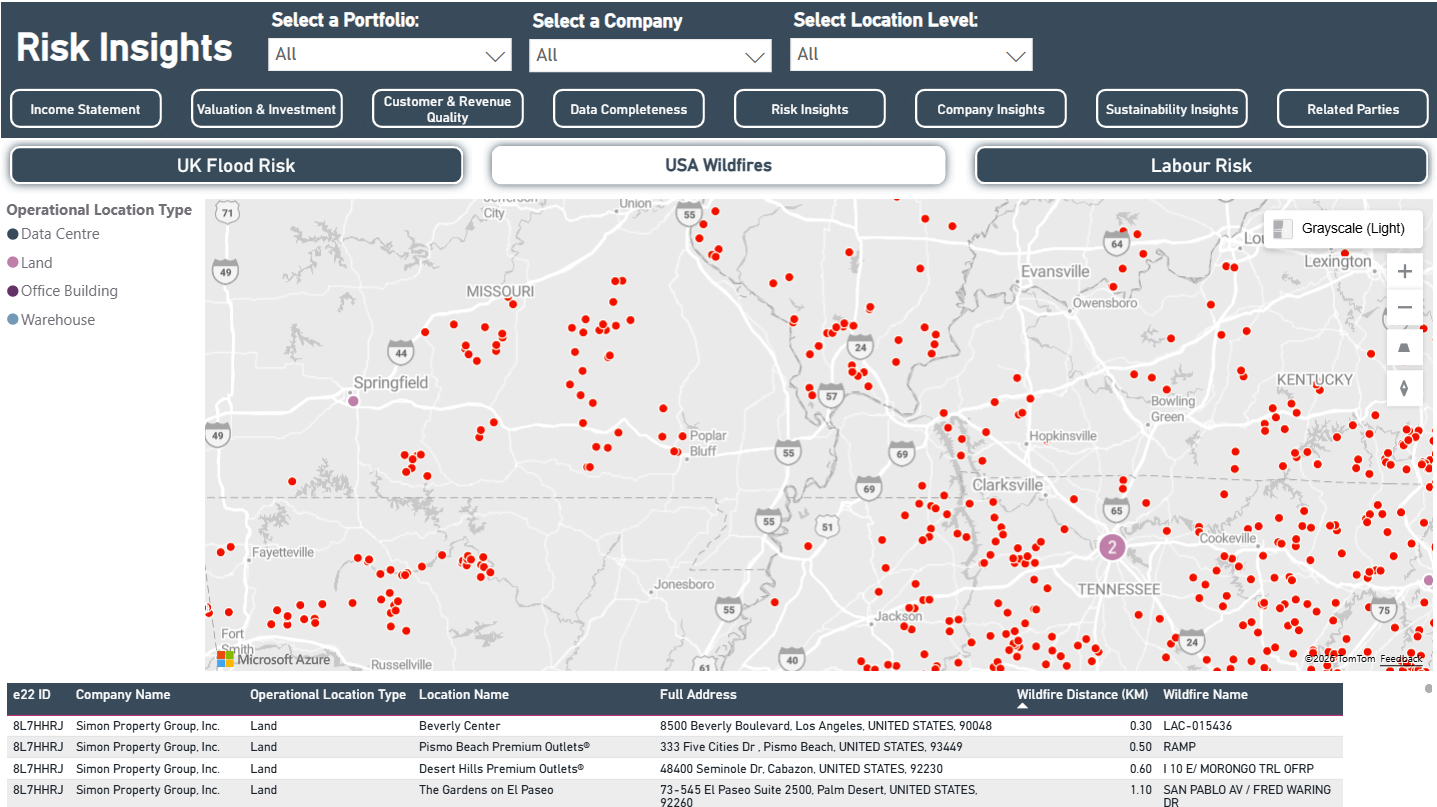Sort the table by Company Name header
Screen dimensions: 1437x807
coord(123,695)
